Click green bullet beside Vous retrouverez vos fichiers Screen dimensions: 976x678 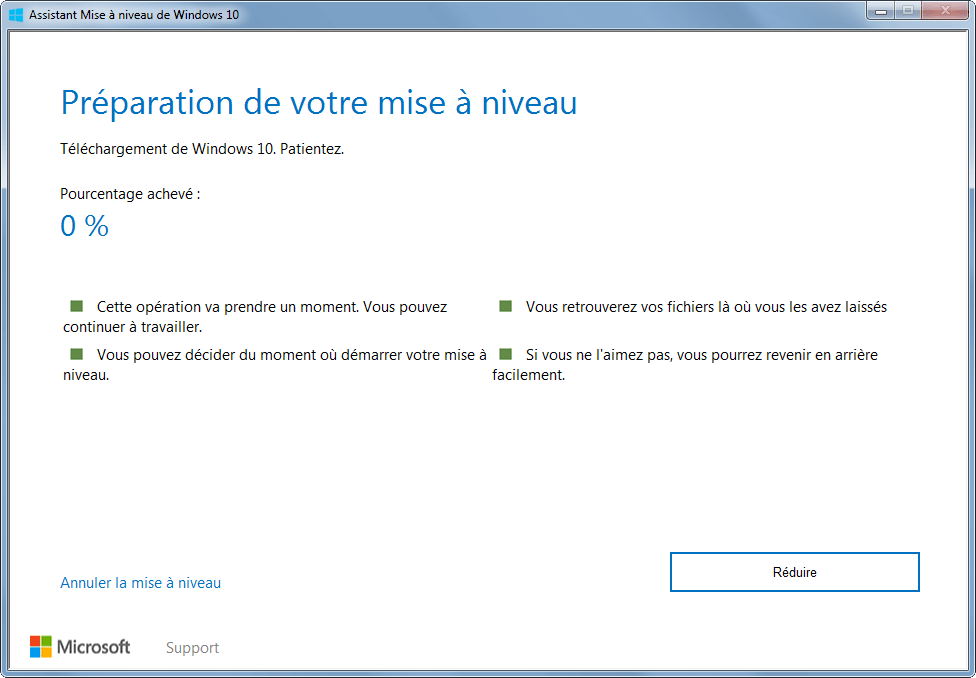point(505,306)
